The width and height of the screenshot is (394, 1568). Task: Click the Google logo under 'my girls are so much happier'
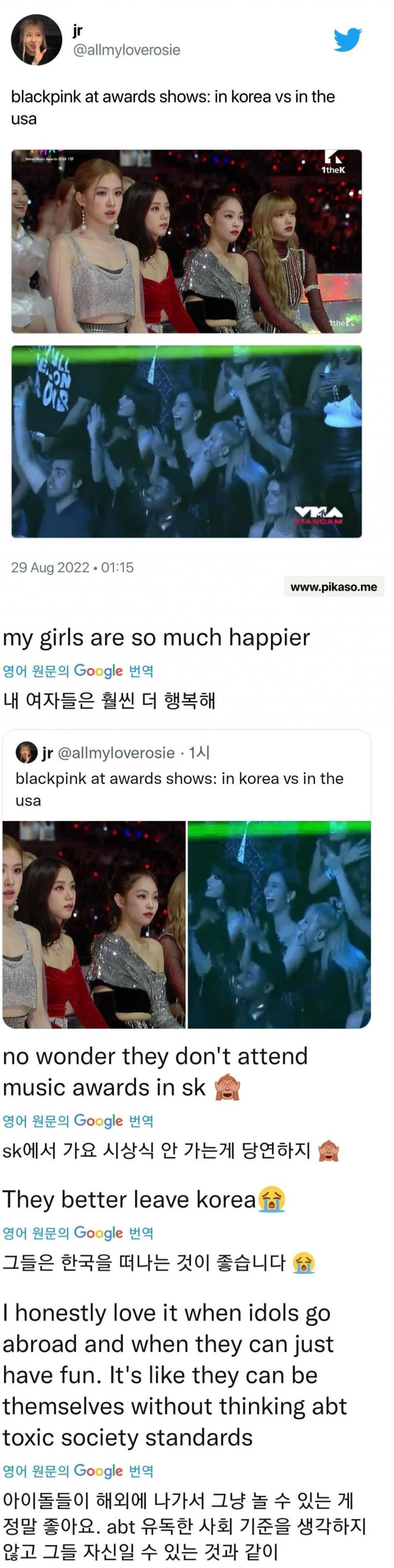coord(98,671)
